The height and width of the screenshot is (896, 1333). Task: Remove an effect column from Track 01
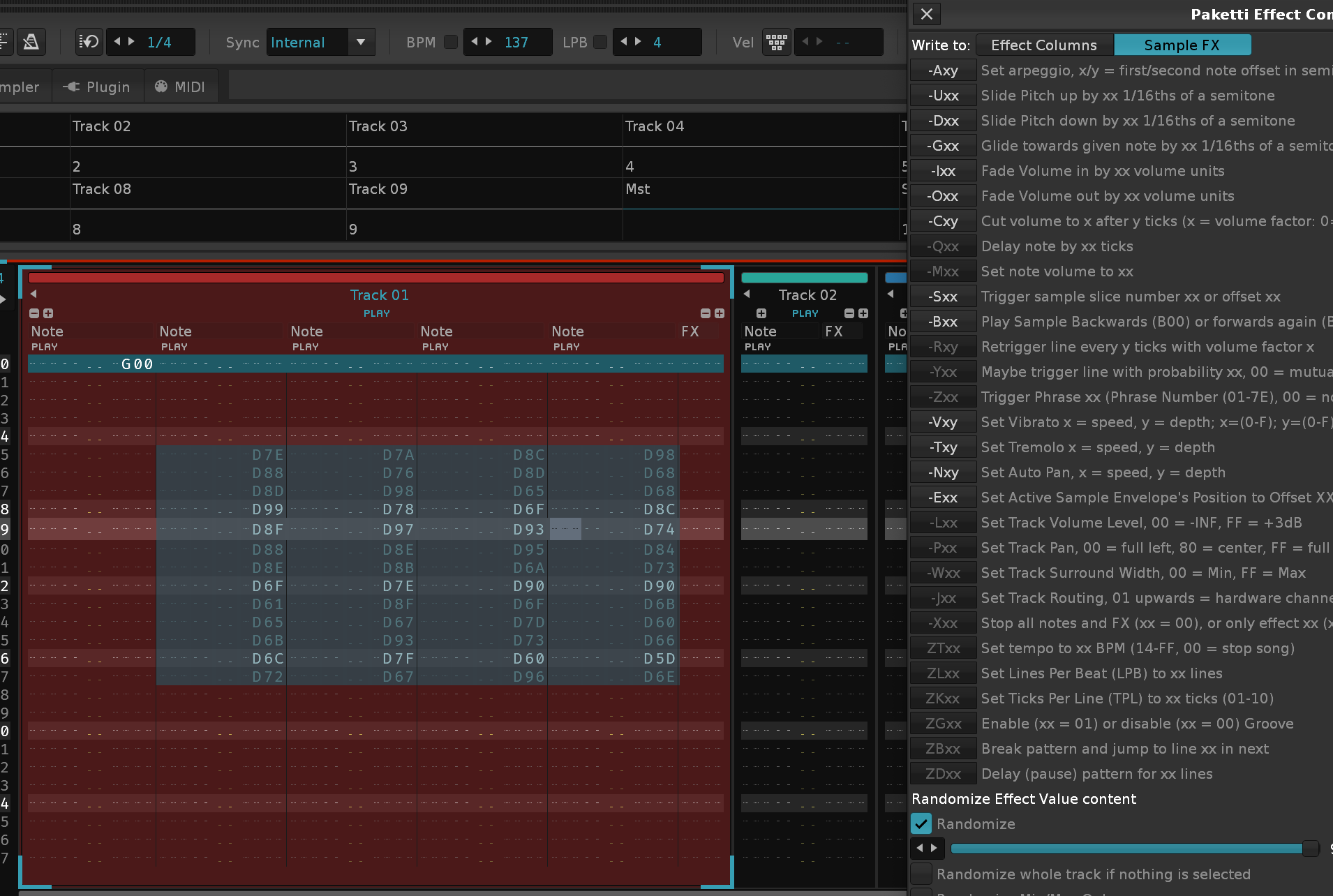pyautogui.click(x=706, y=314)
